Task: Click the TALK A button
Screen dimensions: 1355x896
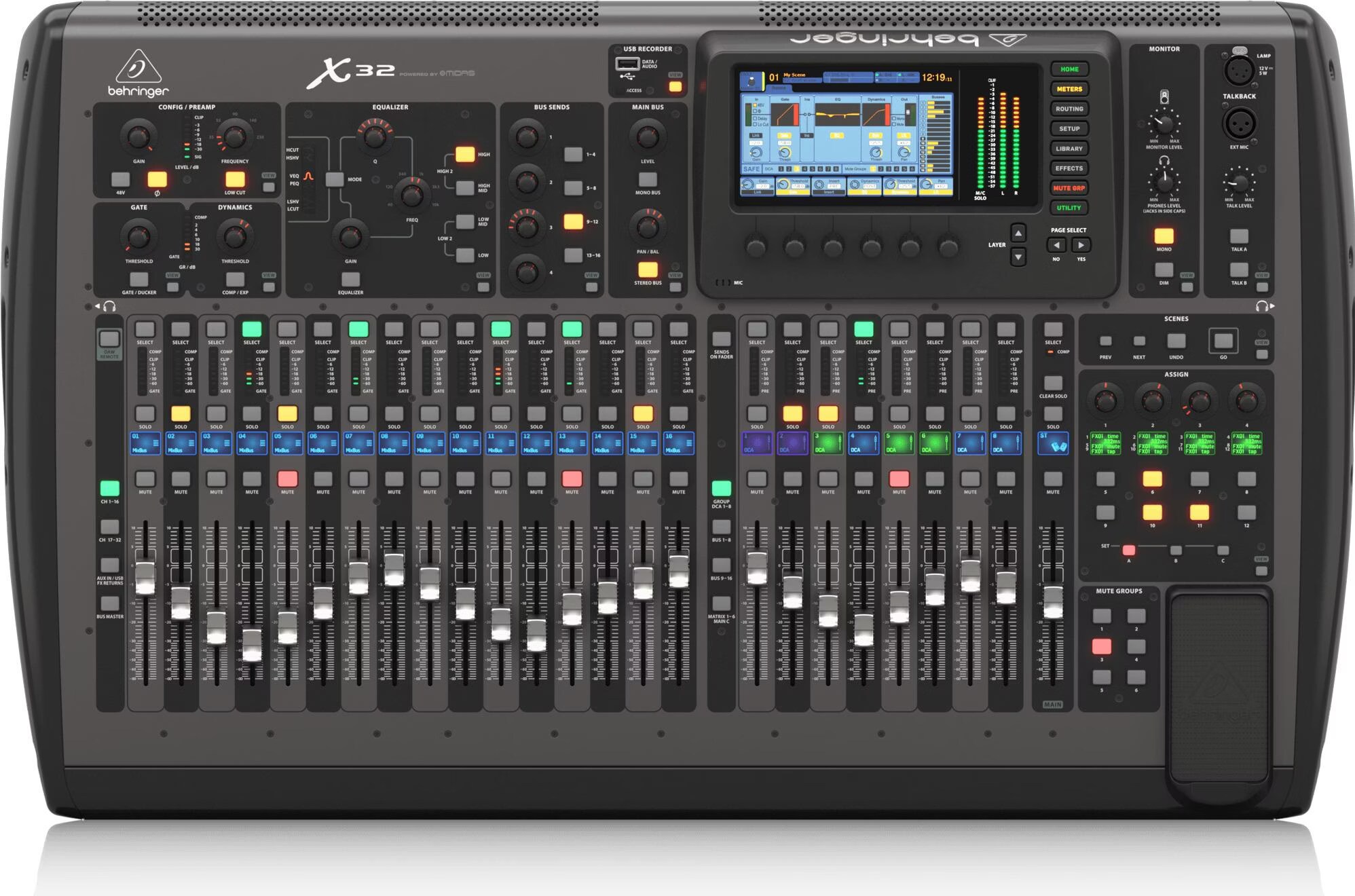Action: [1239, 236]
